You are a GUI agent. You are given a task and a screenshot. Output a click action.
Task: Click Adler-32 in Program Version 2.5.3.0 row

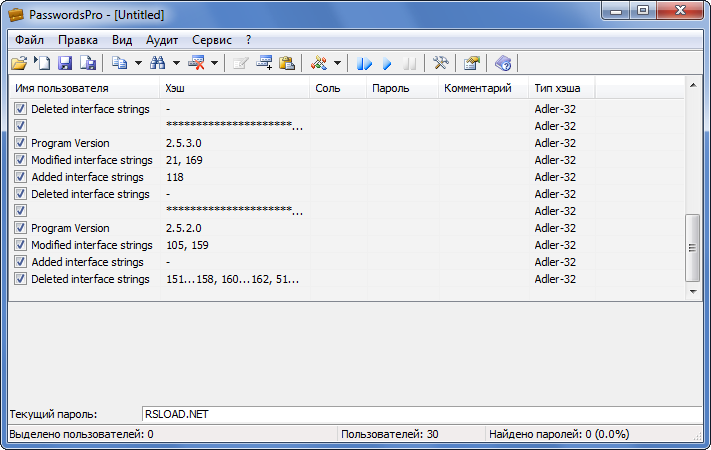[555, 143]
